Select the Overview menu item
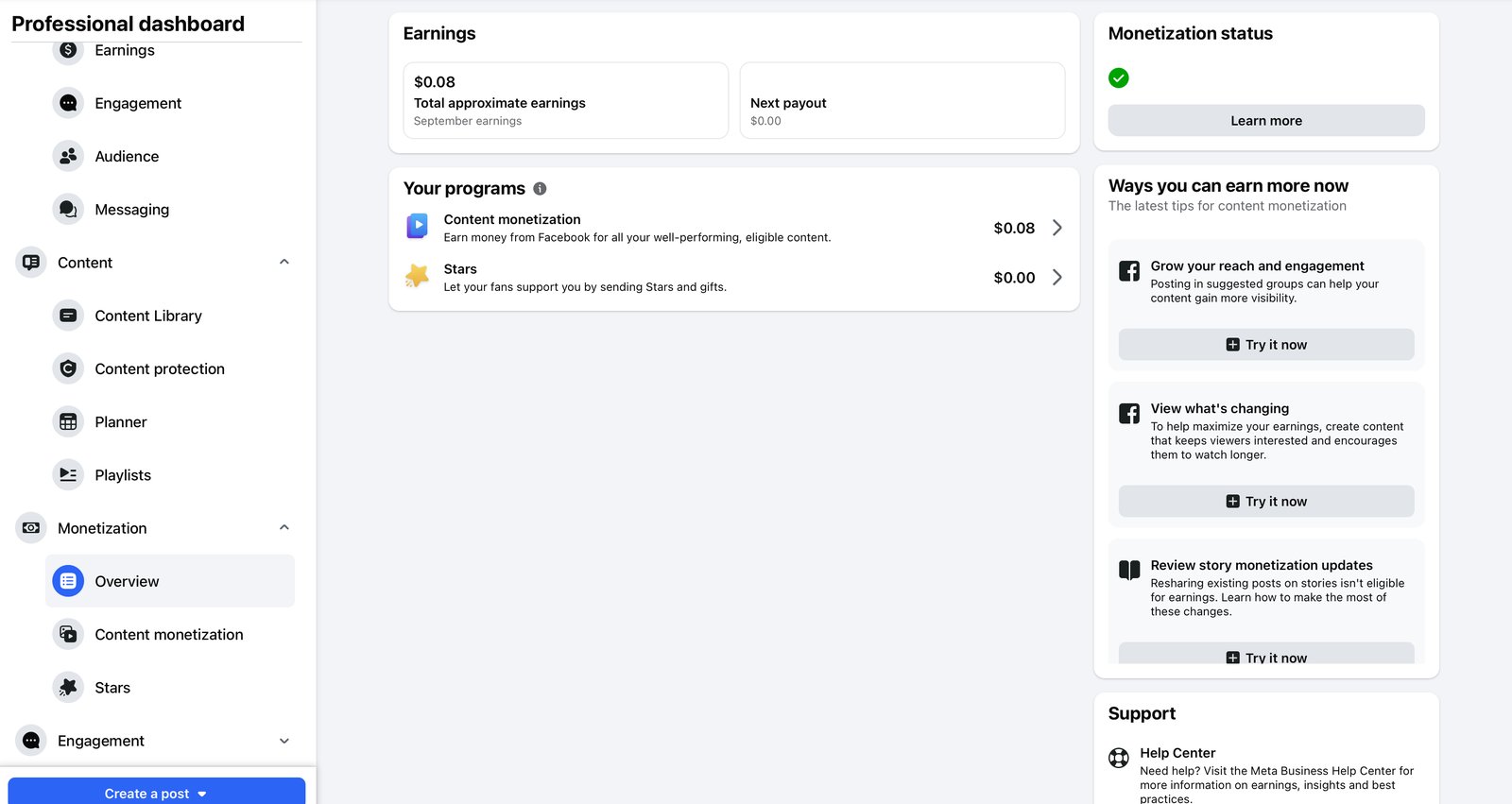 [x=170, y=581]
